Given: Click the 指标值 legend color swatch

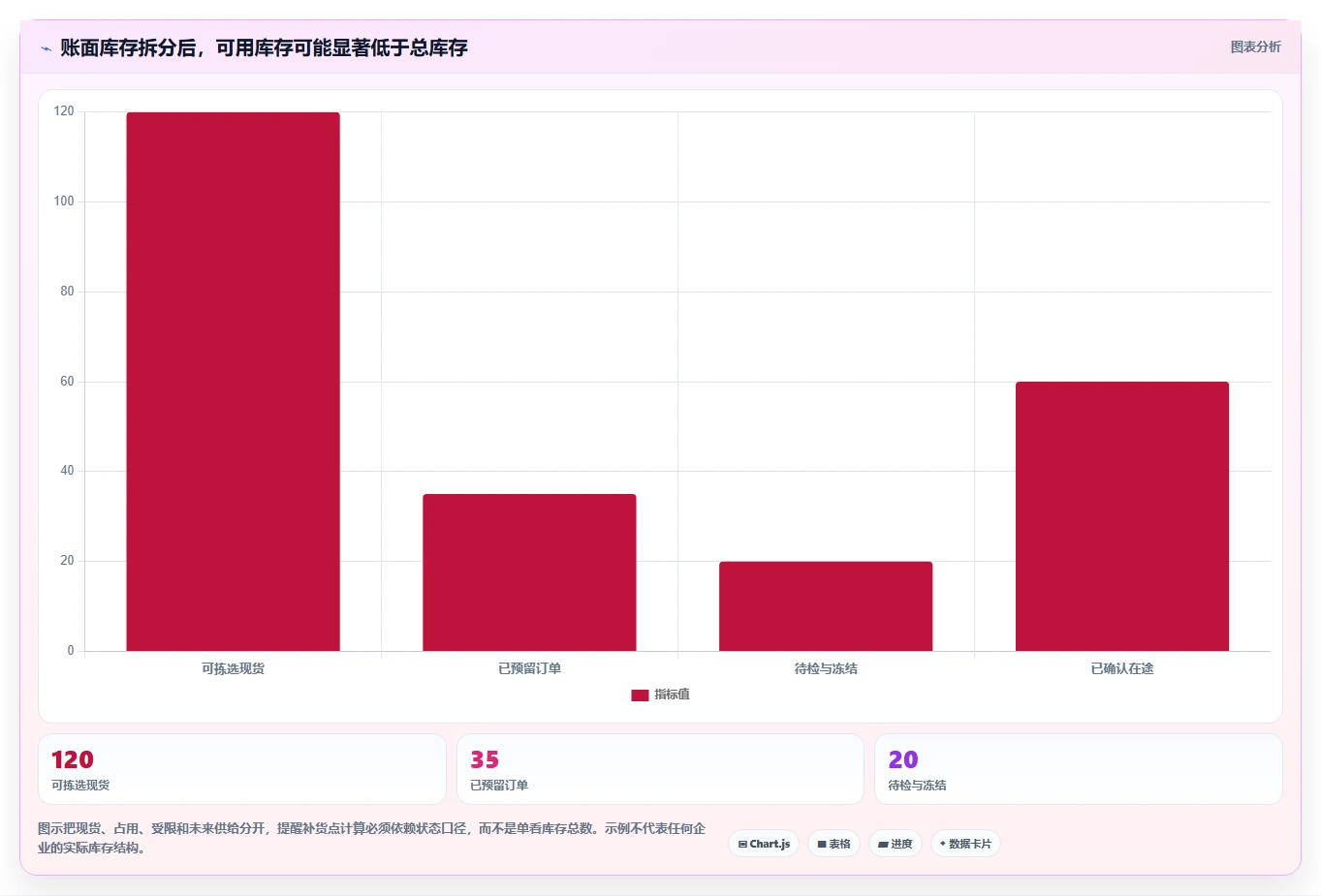Looking at the screenshot, I should click(640, 695).
